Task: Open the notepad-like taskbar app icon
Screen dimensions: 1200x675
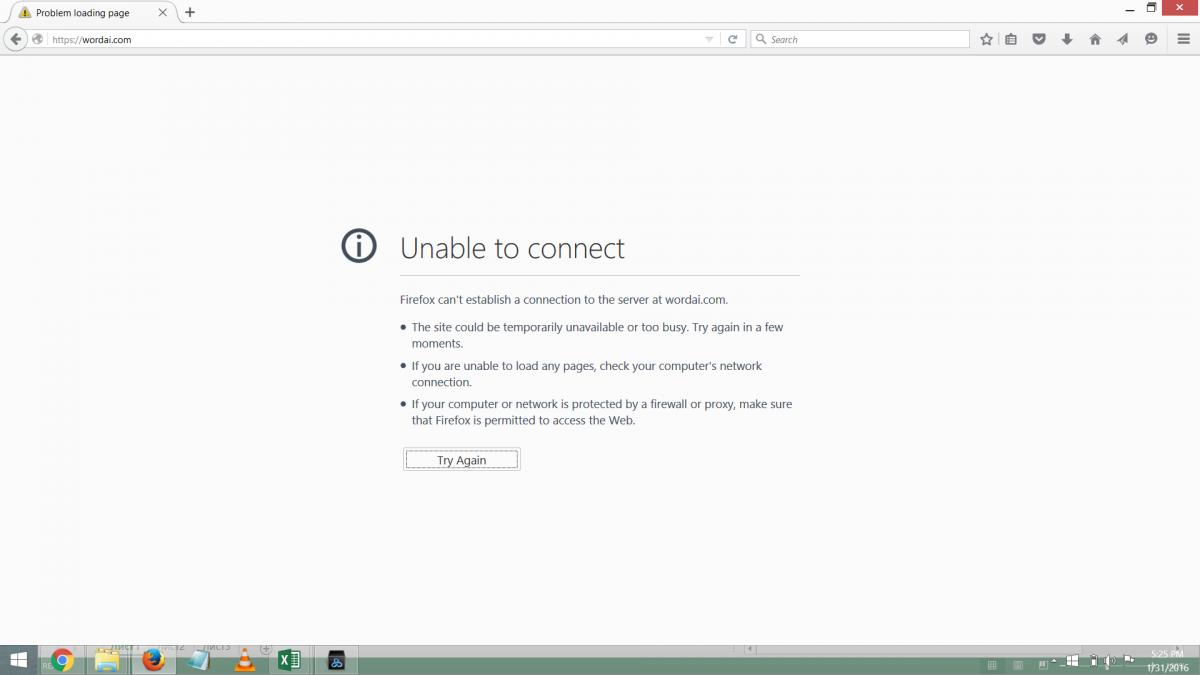Action: point(198,660)
